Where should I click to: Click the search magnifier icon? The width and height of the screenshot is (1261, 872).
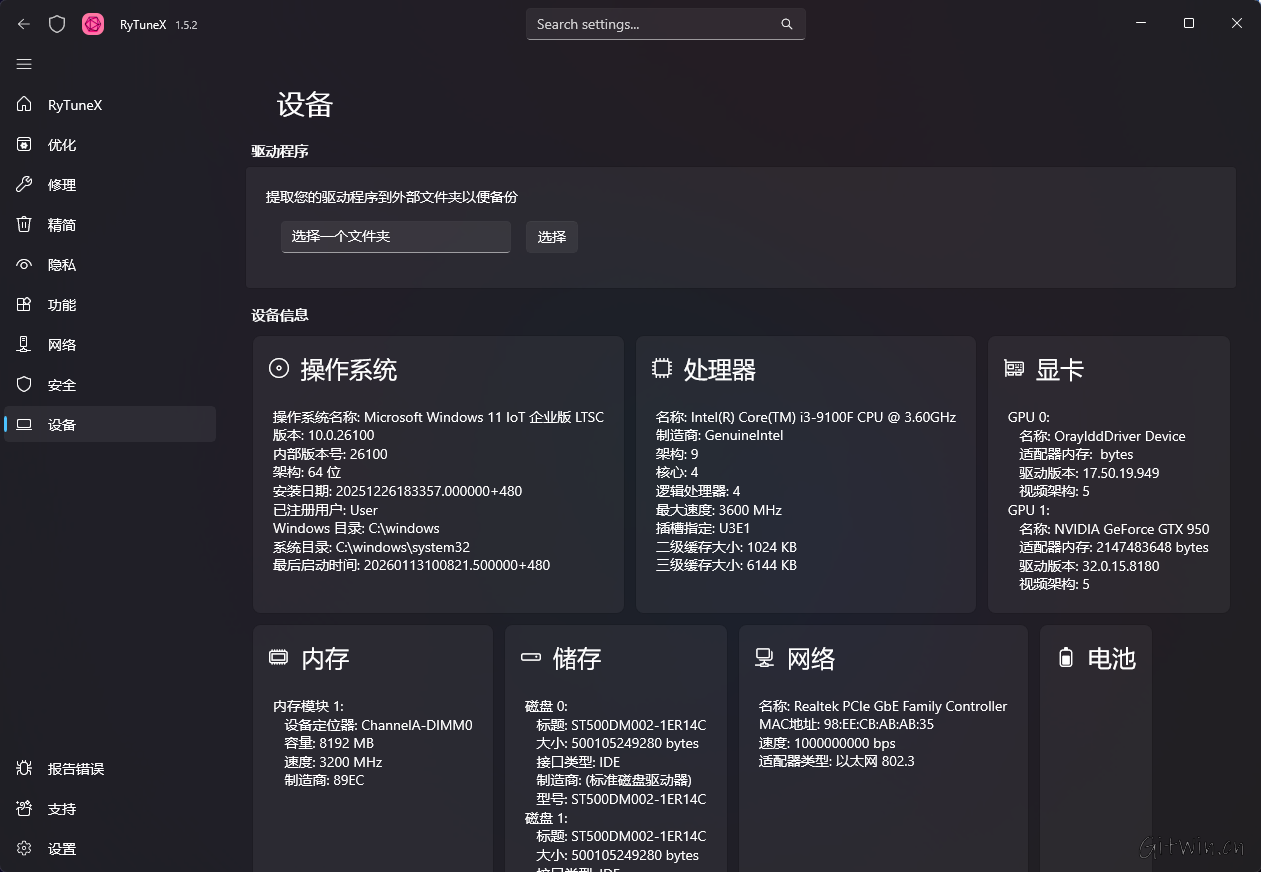tap(787, 24)
